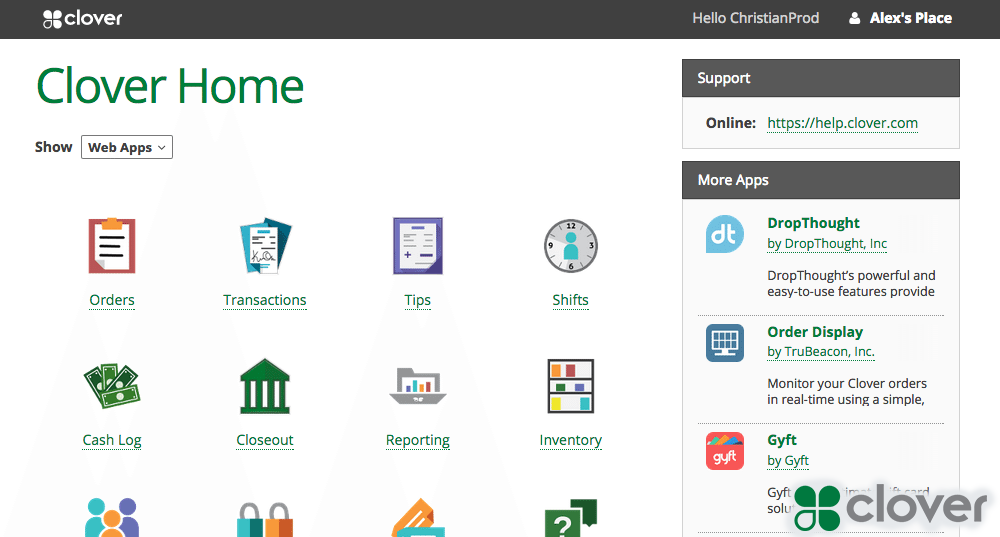Open the Reporting chart icon
This screenshot has height=537, width=1000.
coord(418,386)
